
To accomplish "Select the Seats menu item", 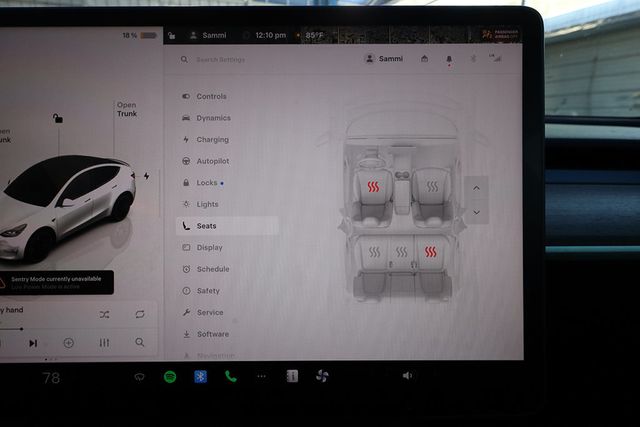I will pos(227,226).
